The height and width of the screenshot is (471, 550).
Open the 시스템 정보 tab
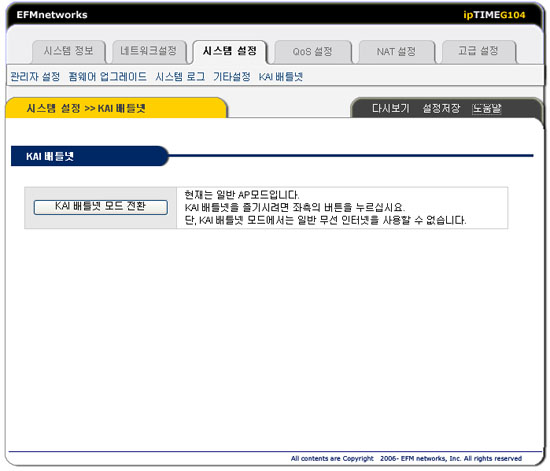click(69, 51)
